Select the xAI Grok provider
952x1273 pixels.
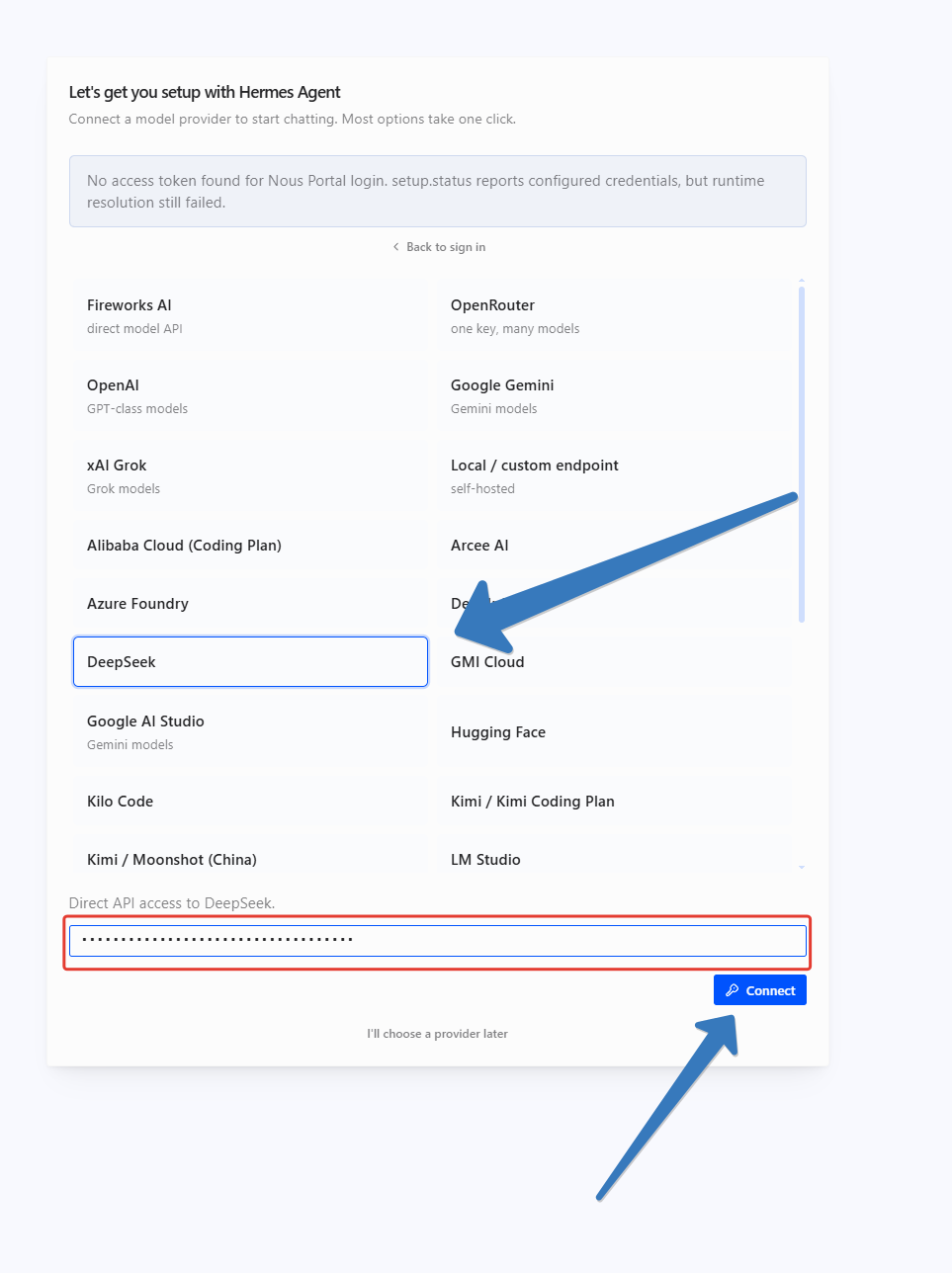pyautogui.click(x=250, y=476)
